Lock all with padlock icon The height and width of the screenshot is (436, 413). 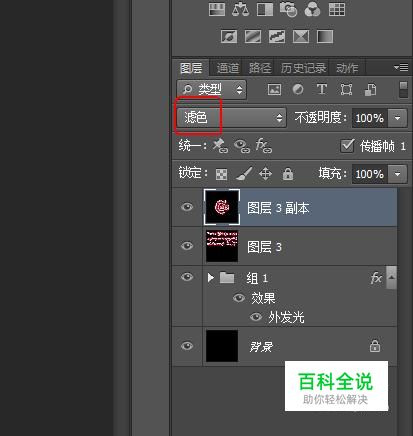(288, 174)
